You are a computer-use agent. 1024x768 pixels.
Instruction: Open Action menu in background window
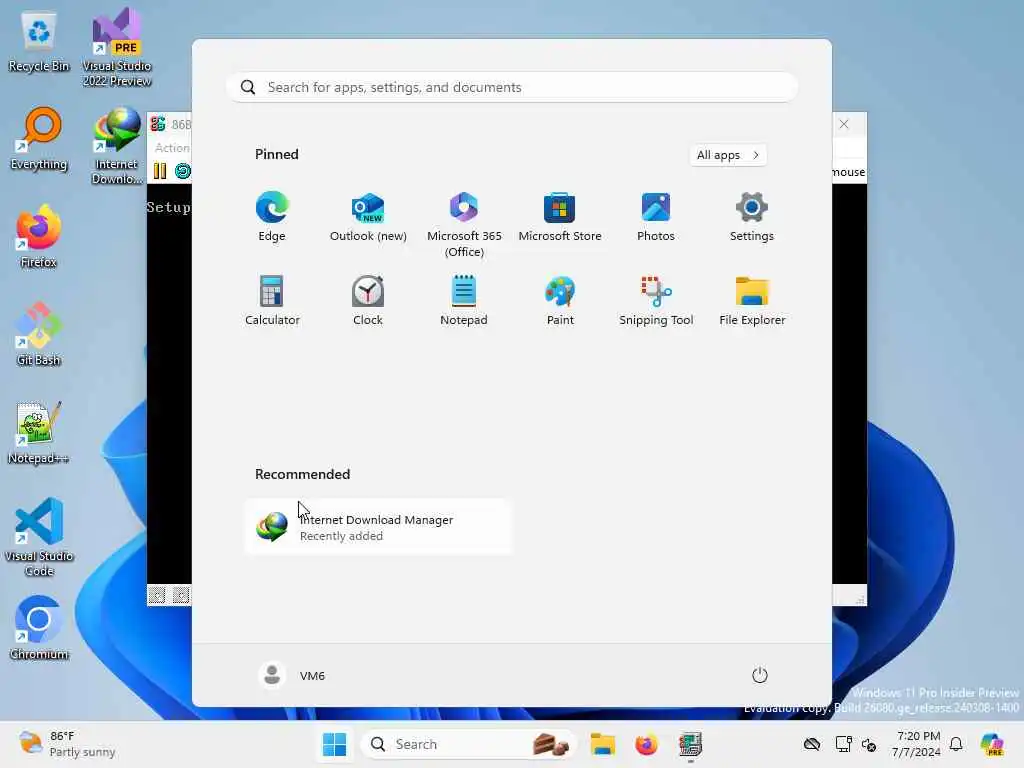172,148
